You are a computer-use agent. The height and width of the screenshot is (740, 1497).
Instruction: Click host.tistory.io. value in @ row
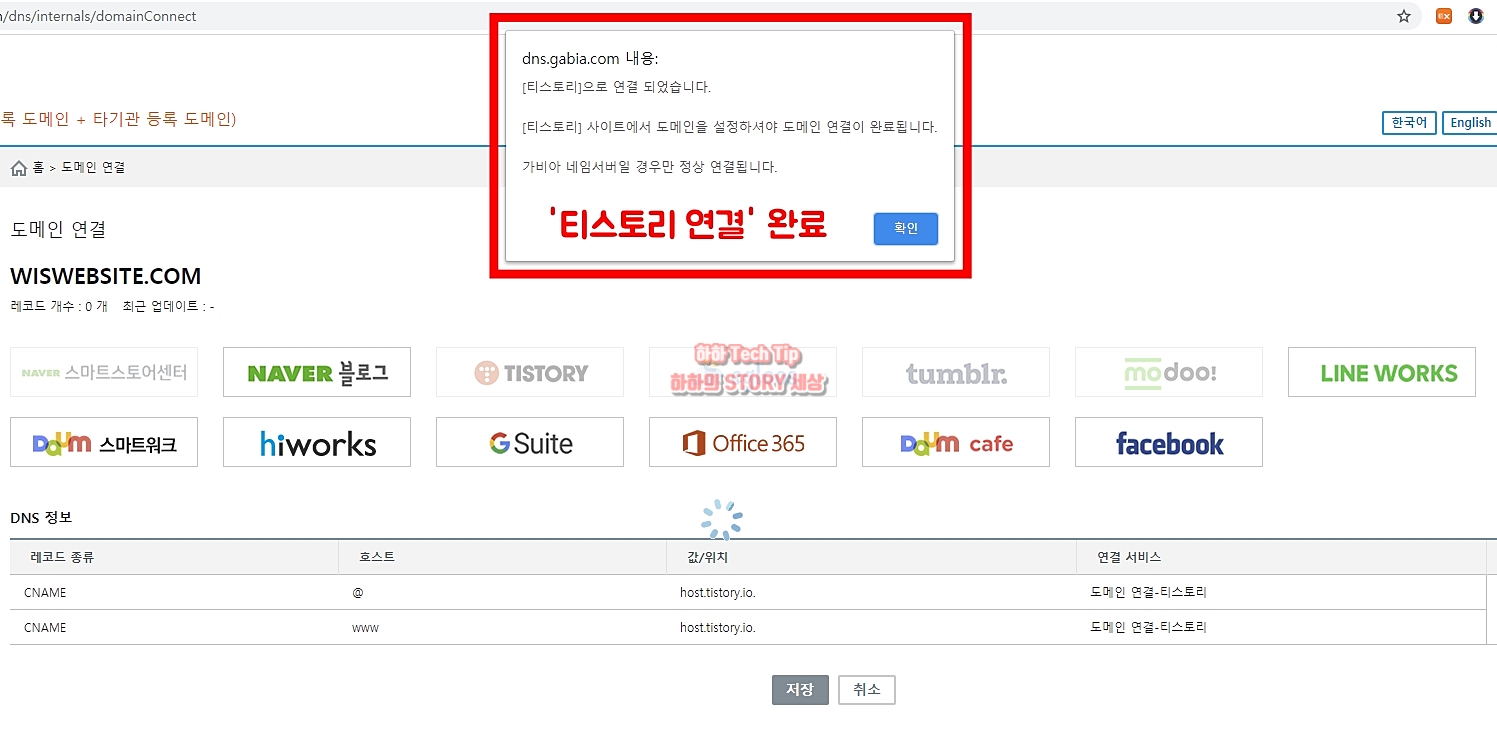coord(718,592)
